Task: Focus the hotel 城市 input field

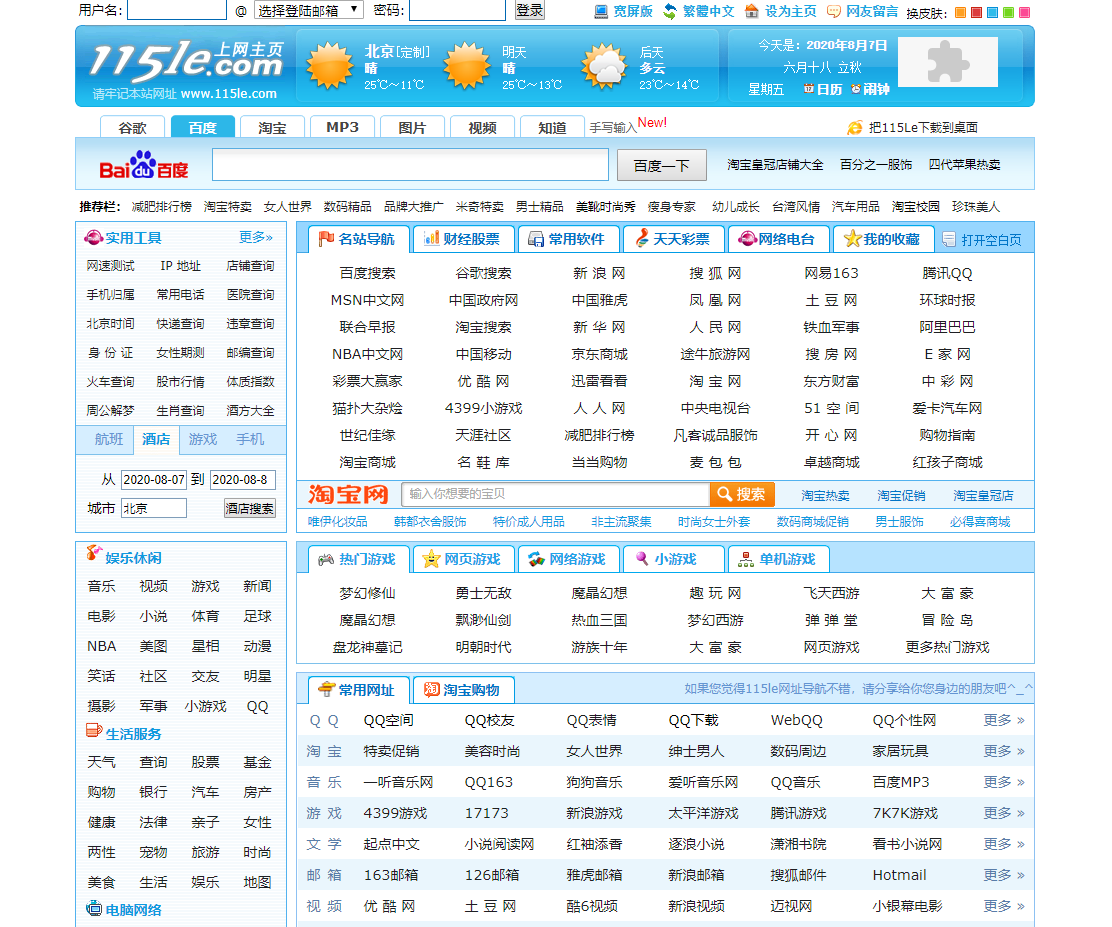Action: (154, 509)
